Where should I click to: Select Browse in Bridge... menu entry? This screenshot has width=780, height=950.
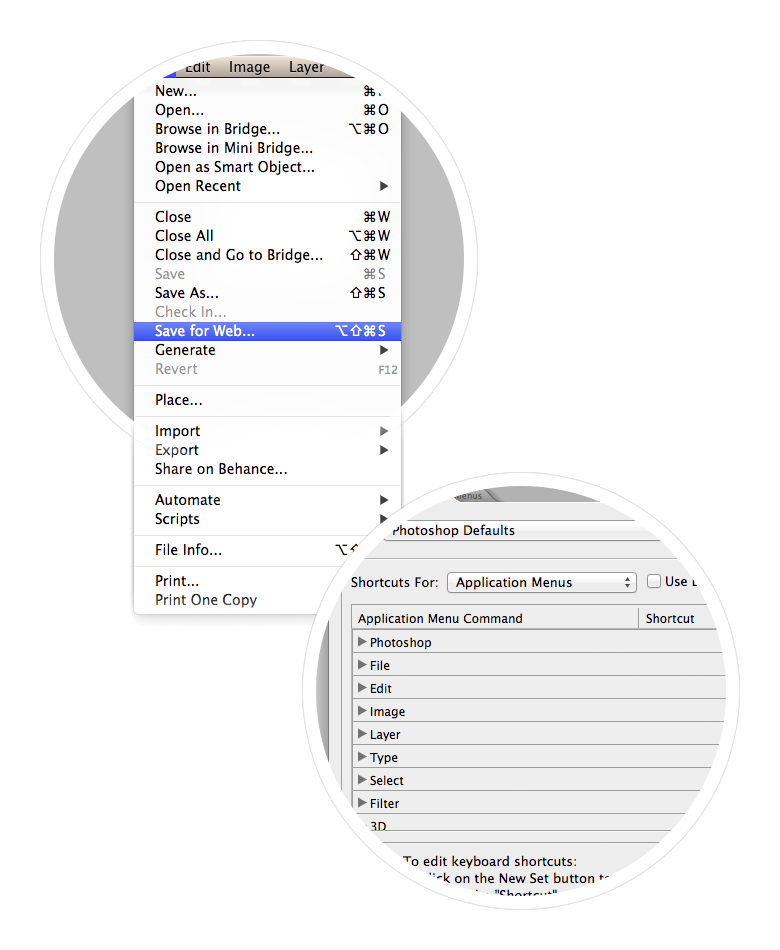pos(267,129)
